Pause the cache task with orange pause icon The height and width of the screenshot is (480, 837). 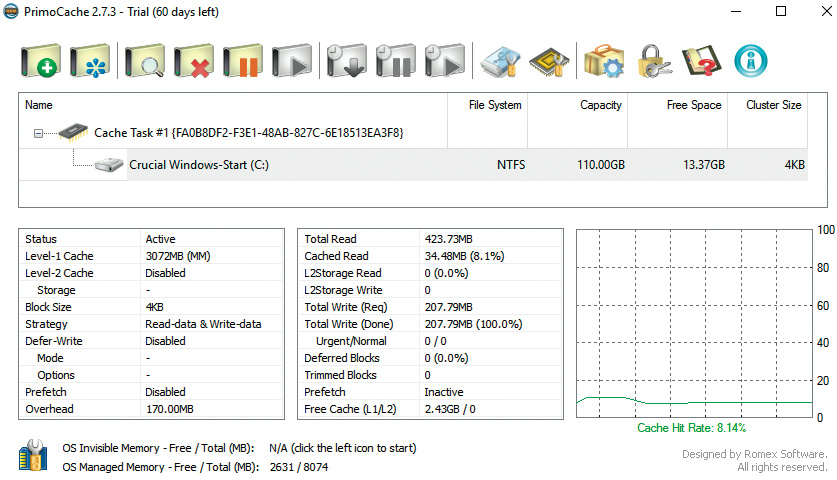243,61
